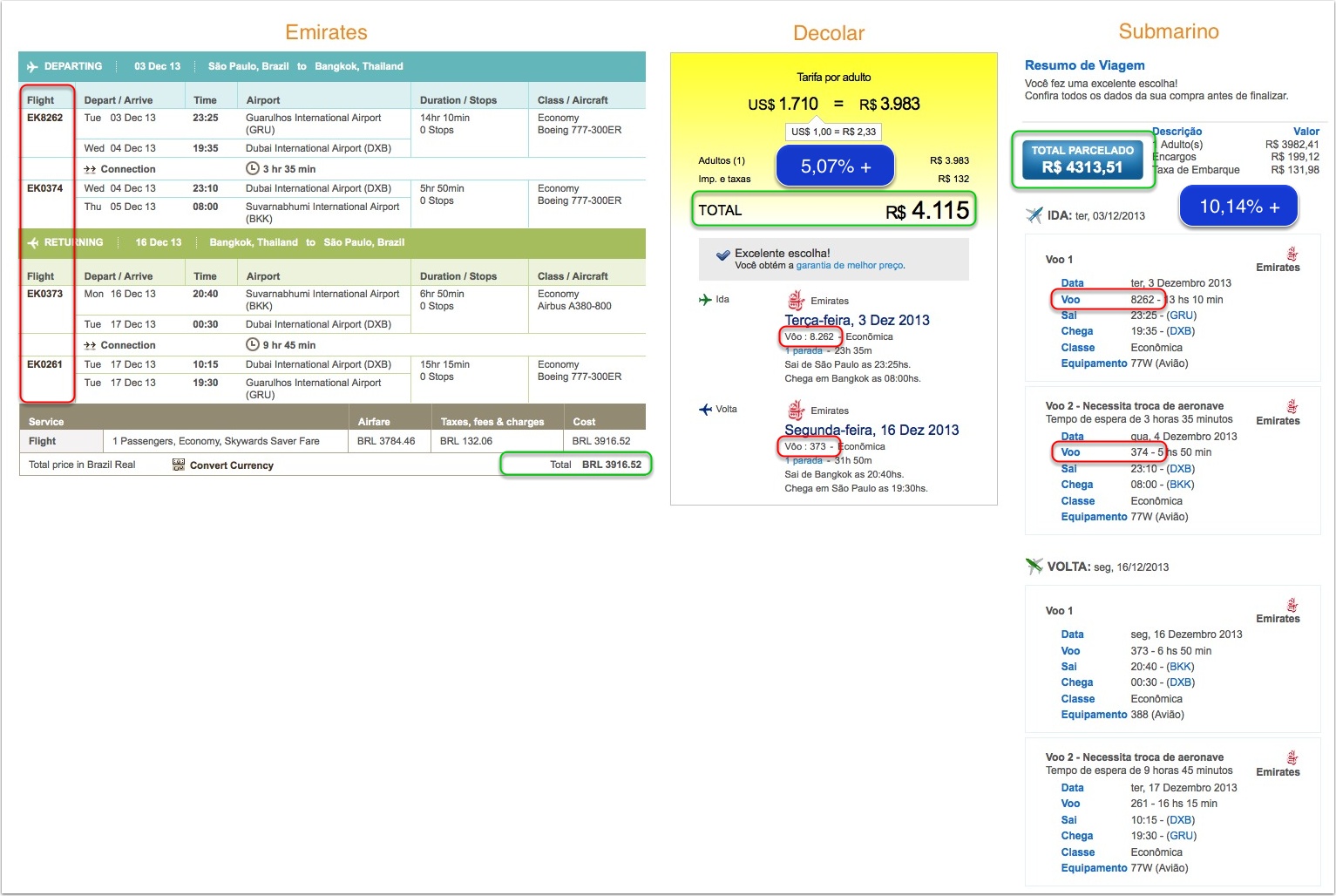The height and width of the screenshot is (896, 1336).
Task: Click the R$ 3.983 converted fare in Tarifa por adulto
Action: tap(890, 105)
